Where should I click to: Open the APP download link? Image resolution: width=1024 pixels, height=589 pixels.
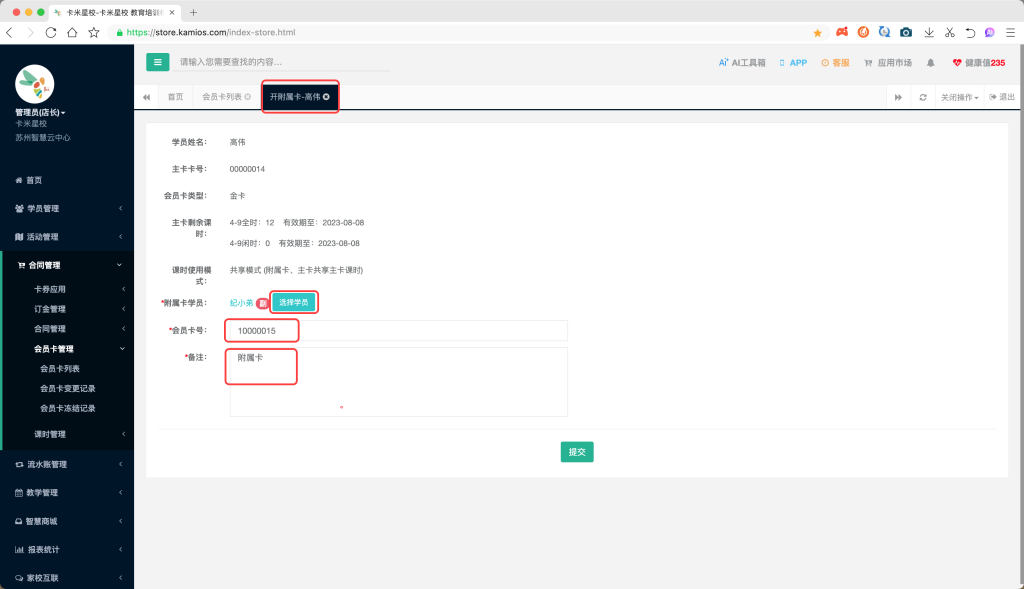coord(793,63)
